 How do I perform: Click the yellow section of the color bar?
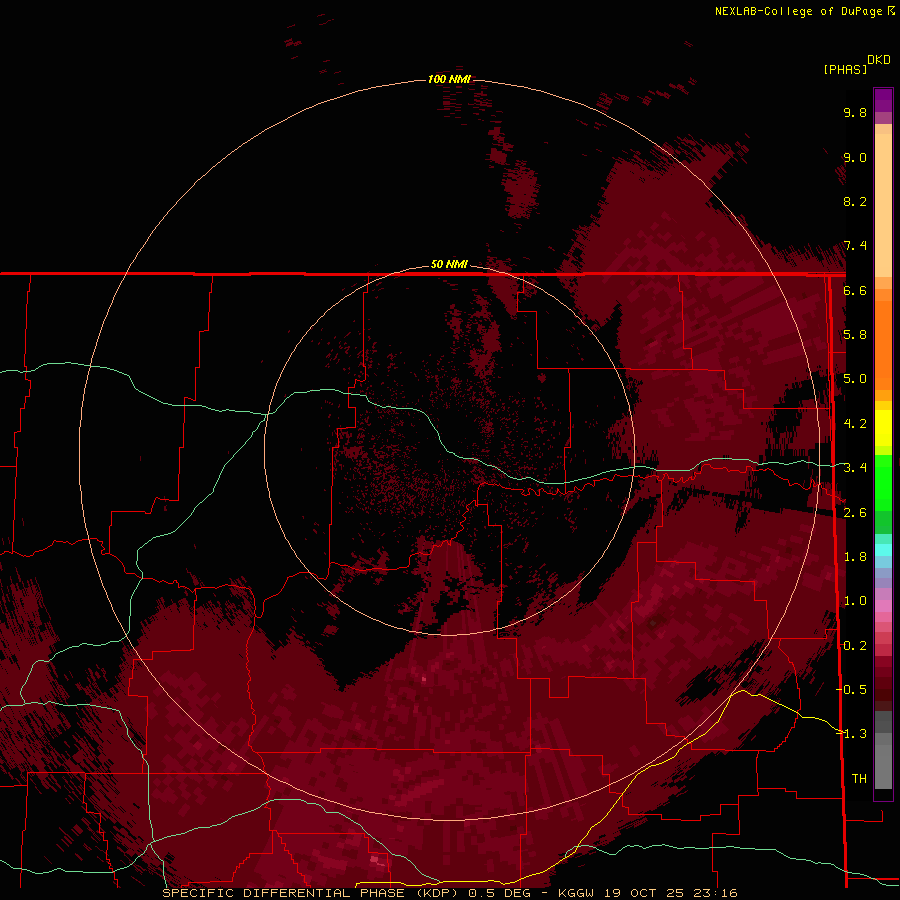pyautogui.click(x=883, y=428)
